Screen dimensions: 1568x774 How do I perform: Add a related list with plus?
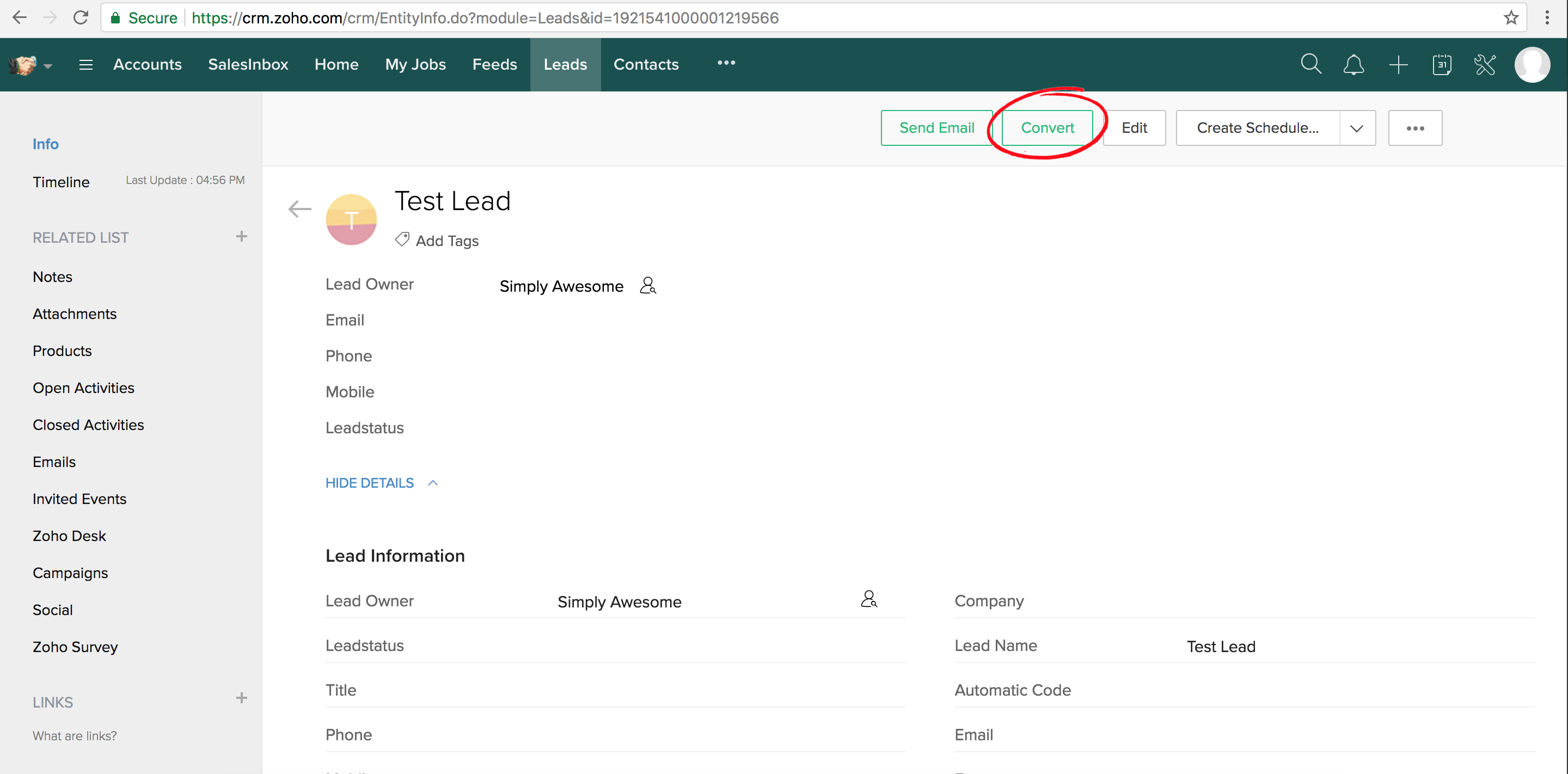coord(242,237)
